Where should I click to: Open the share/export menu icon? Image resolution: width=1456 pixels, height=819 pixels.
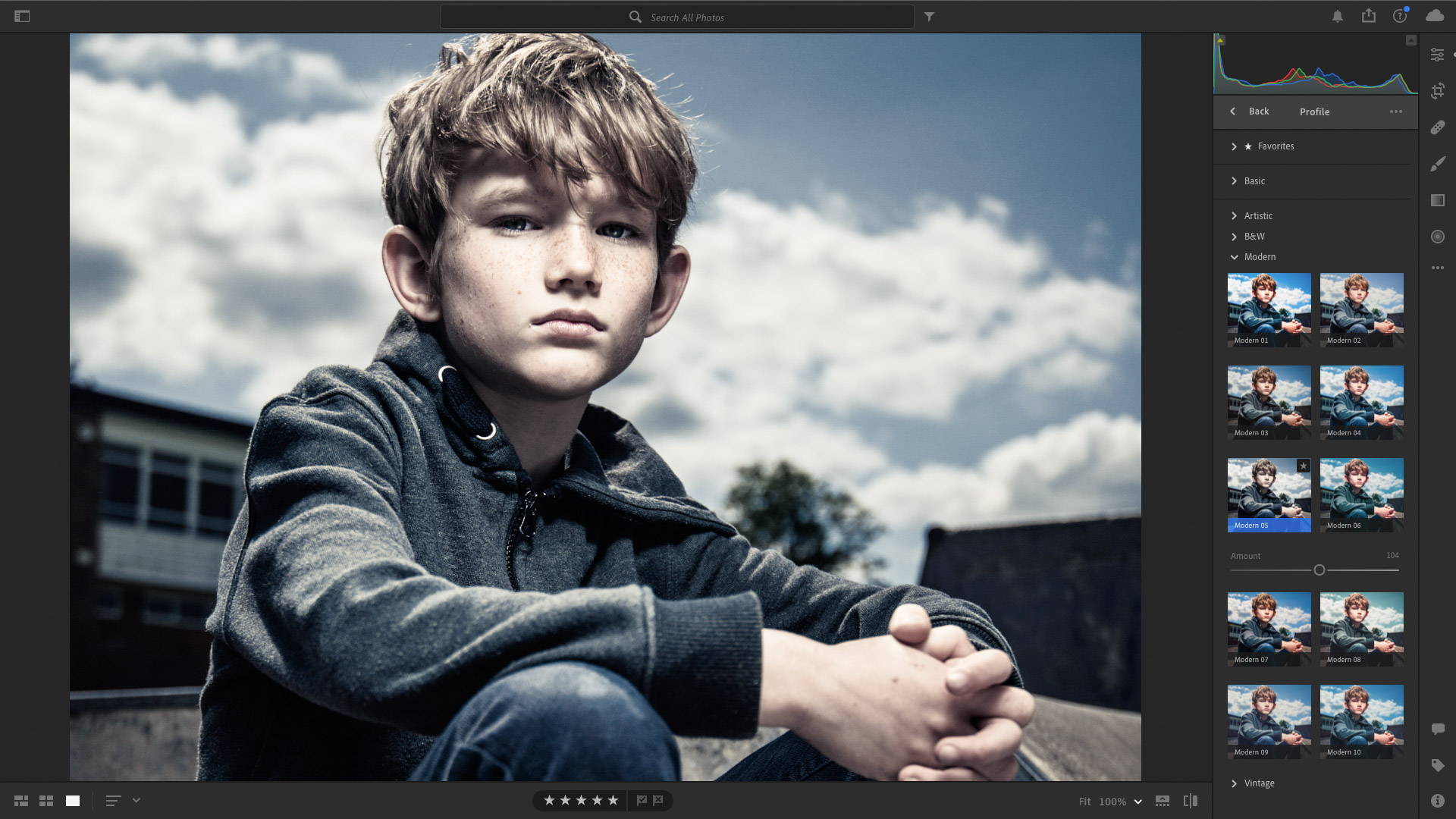click(x=1368, y=16)
